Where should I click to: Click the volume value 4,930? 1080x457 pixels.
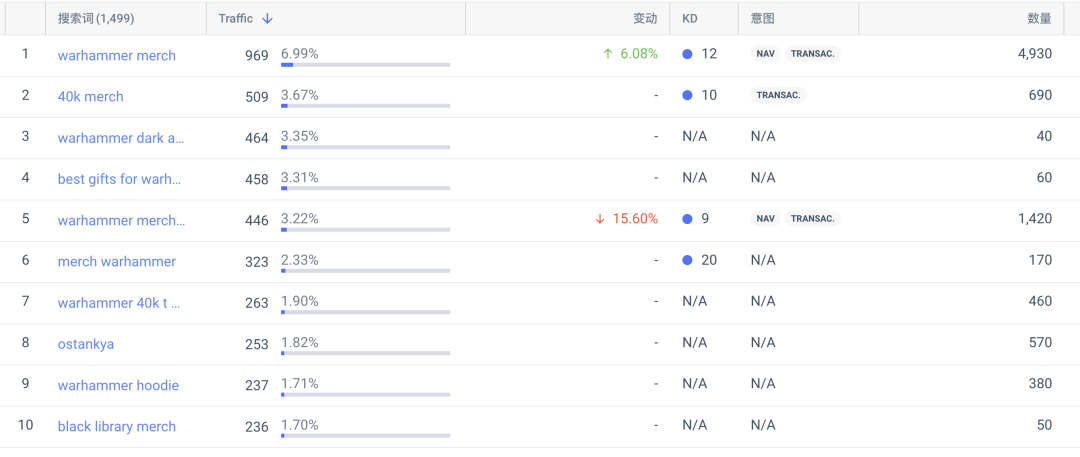point(1035,54)
